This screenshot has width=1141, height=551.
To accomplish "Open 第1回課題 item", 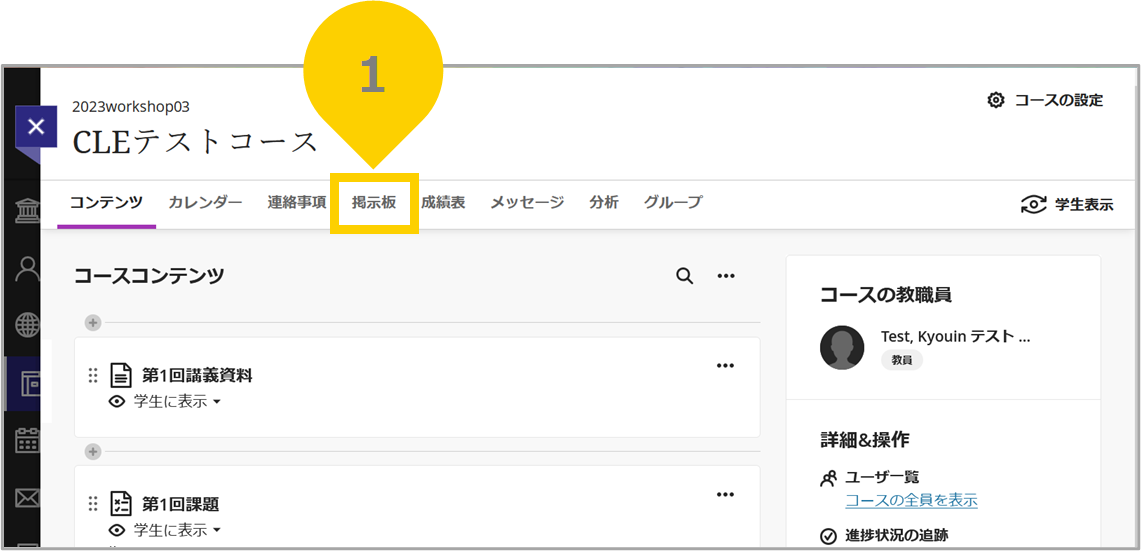I will point(180,504).
